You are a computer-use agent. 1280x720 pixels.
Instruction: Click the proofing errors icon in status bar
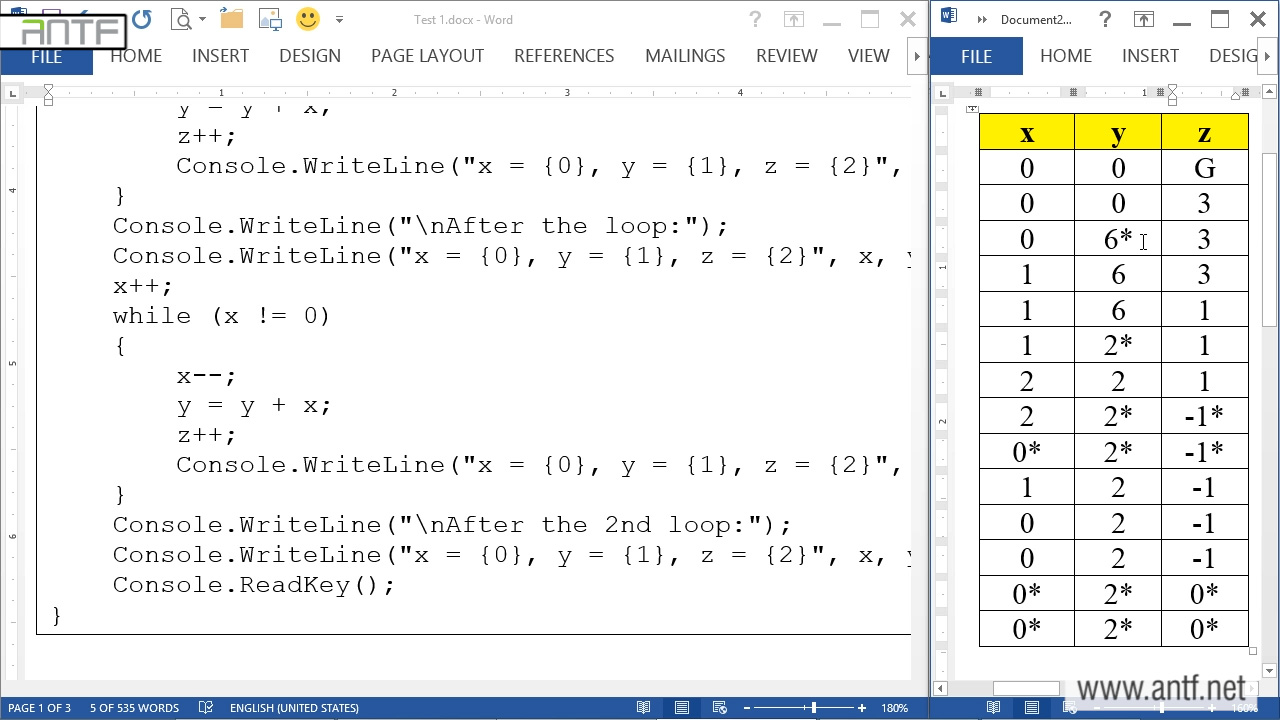[205, 708]
